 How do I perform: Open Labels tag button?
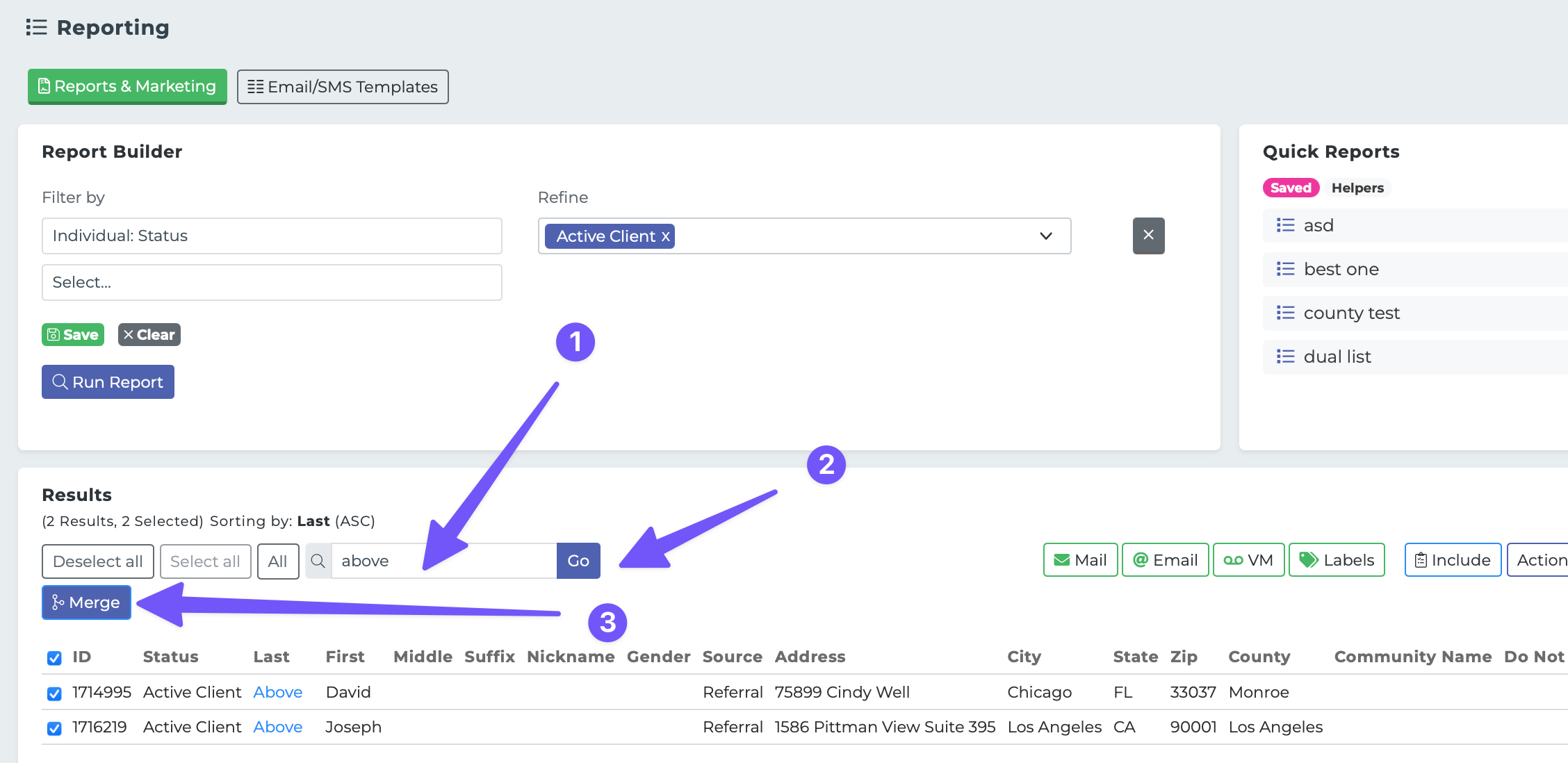(x=1336, y=560)
